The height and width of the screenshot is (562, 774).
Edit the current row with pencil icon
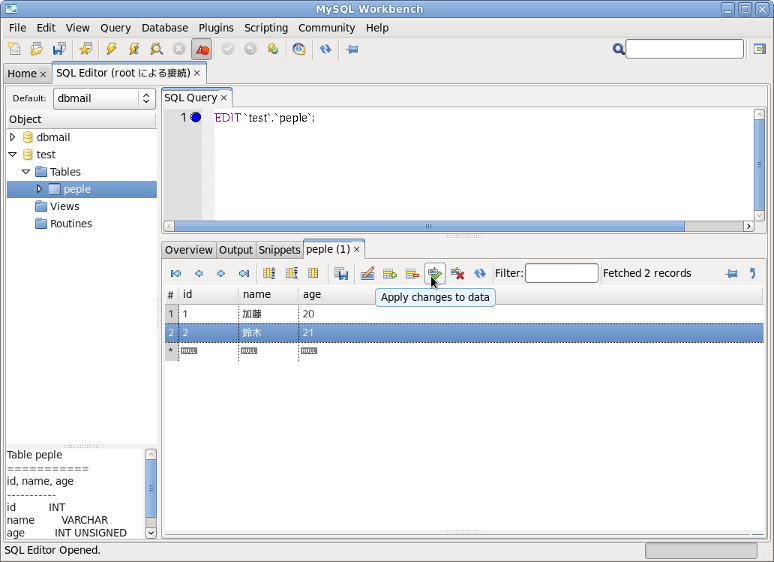(x=367, y=273)
